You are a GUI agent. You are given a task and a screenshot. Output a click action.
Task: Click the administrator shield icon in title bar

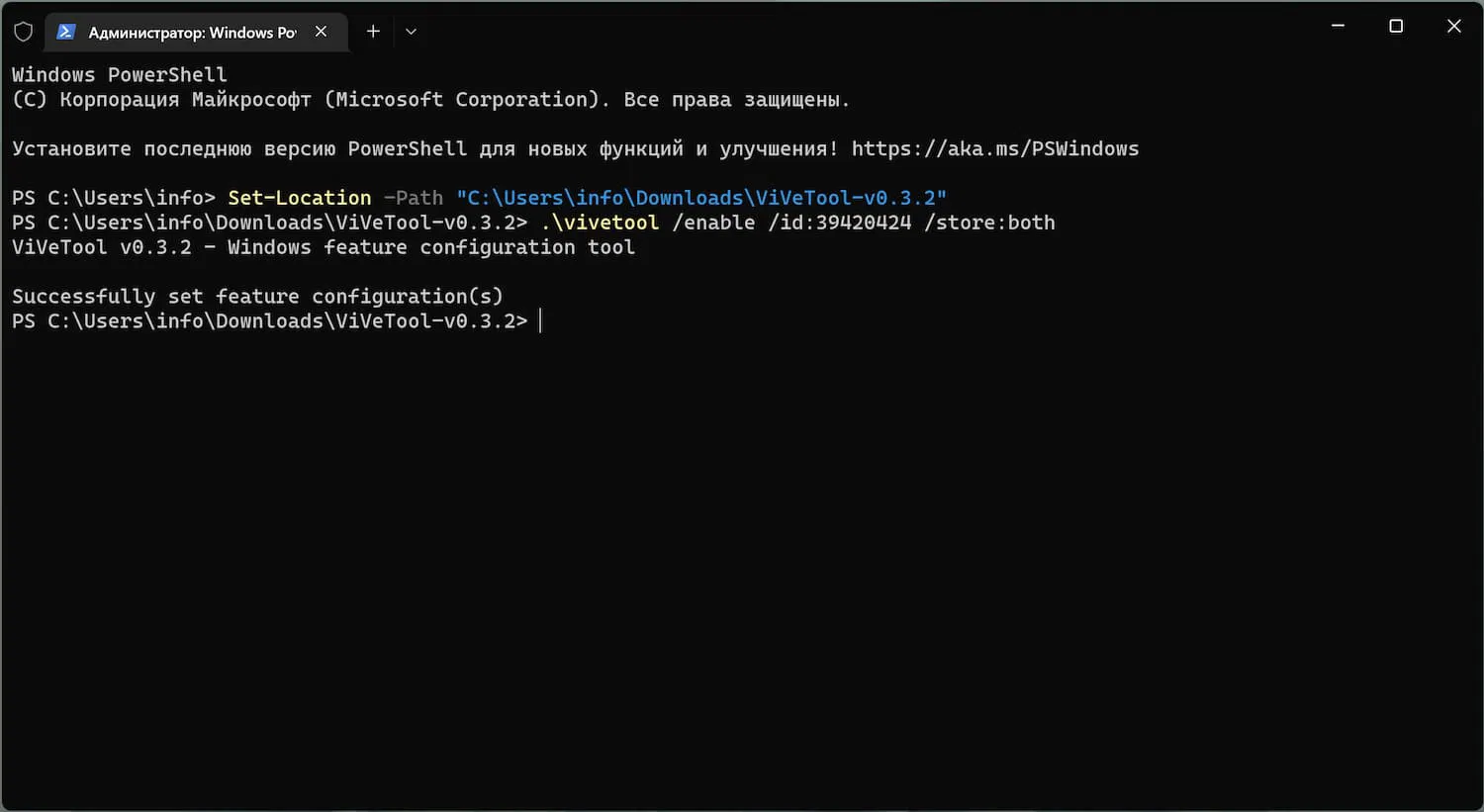pos(24,32)
